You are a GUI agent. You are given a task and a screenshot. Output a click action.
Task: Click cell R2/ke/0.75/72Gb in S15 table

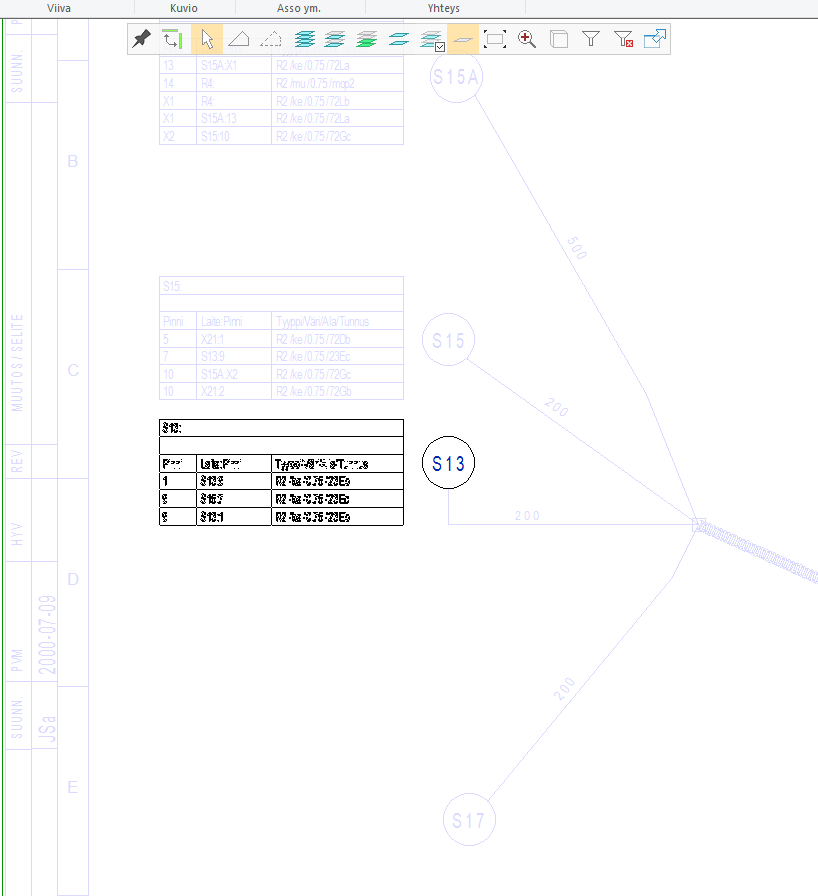(337, 391)
